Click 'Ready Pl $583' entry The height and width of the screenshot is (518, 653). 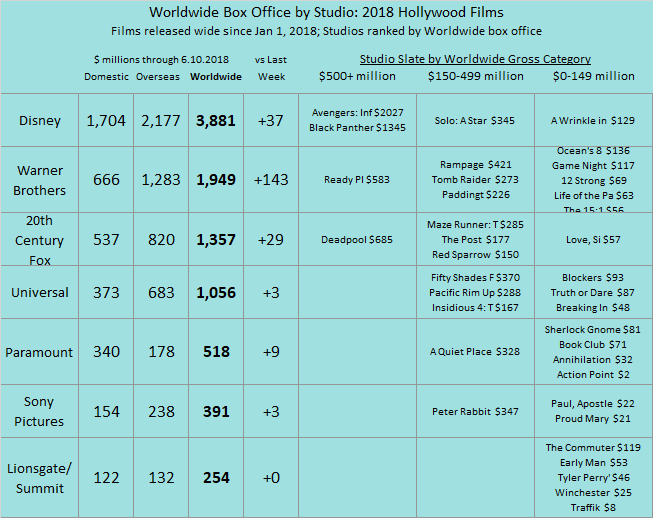pyautogui.click(x=357, y=180)
